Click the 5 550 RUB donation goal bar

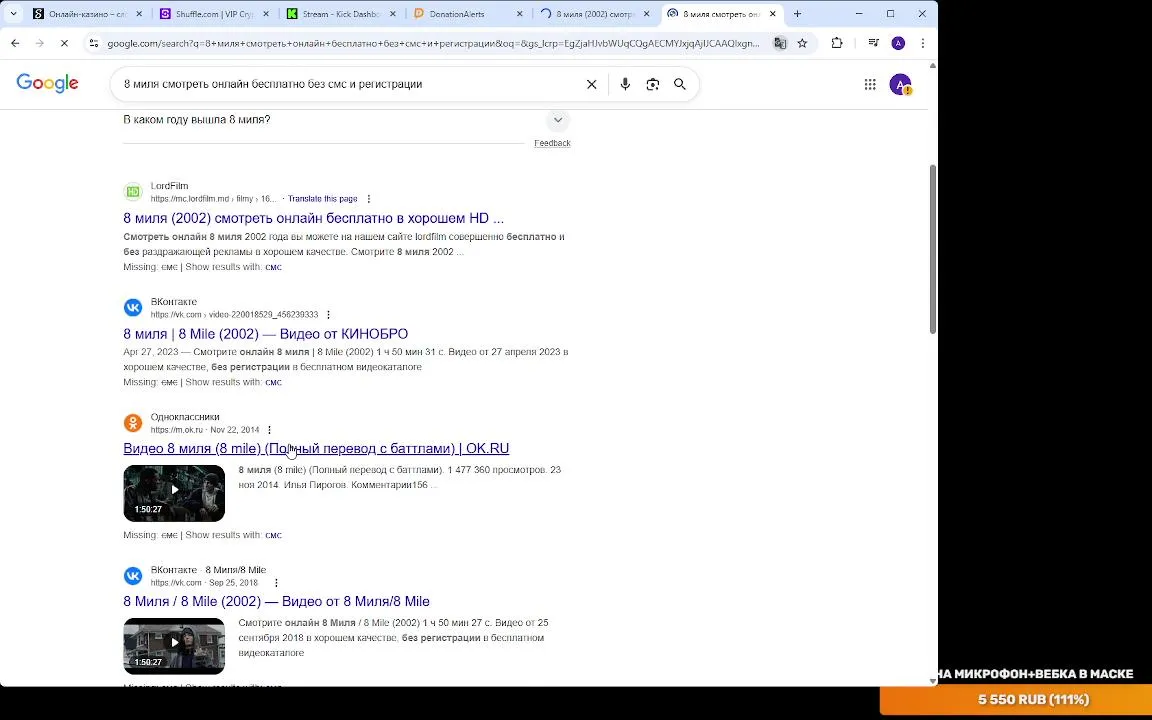click(1015, 699)
